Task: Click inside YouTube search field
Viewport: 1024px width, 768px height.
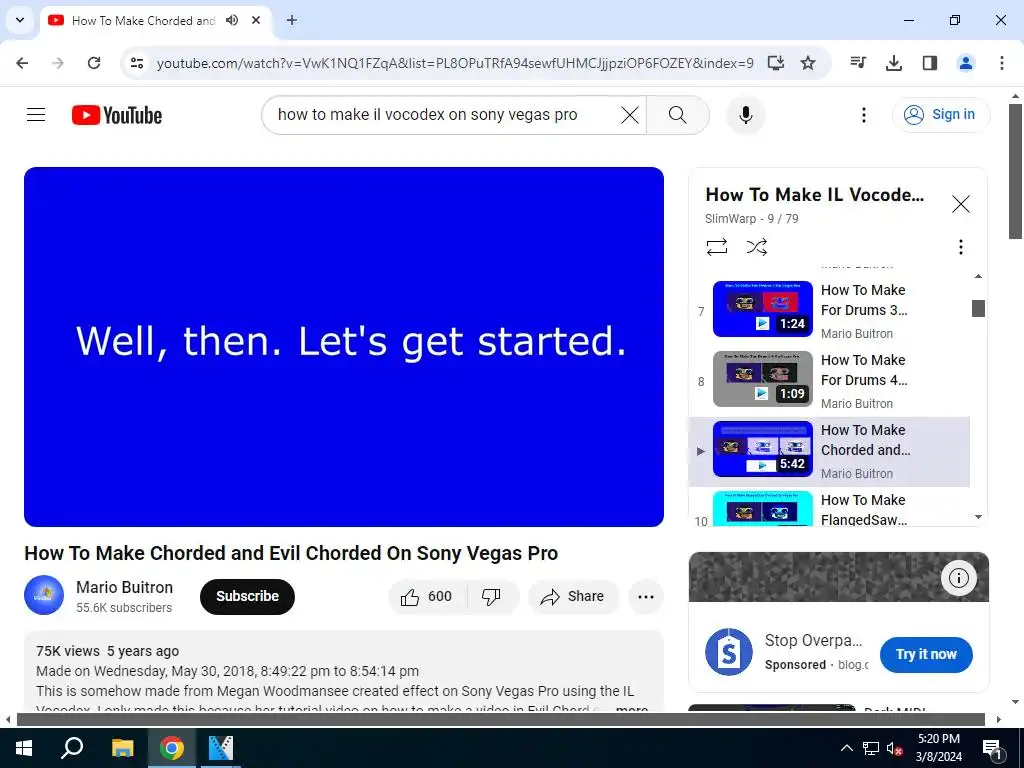Action: coord(444,115)
